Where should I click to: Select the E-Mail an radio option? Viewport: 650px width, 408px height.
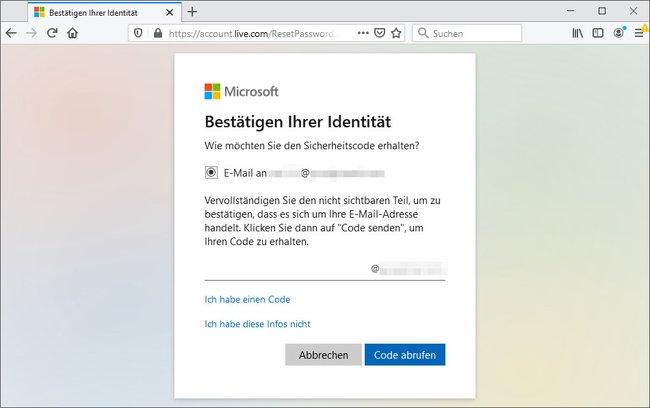point(211,172)
